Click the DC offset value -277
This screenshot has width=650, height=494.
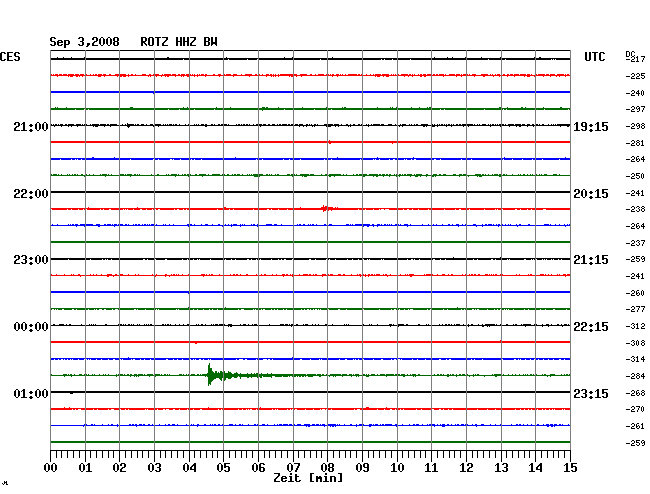tap(635, 309)
